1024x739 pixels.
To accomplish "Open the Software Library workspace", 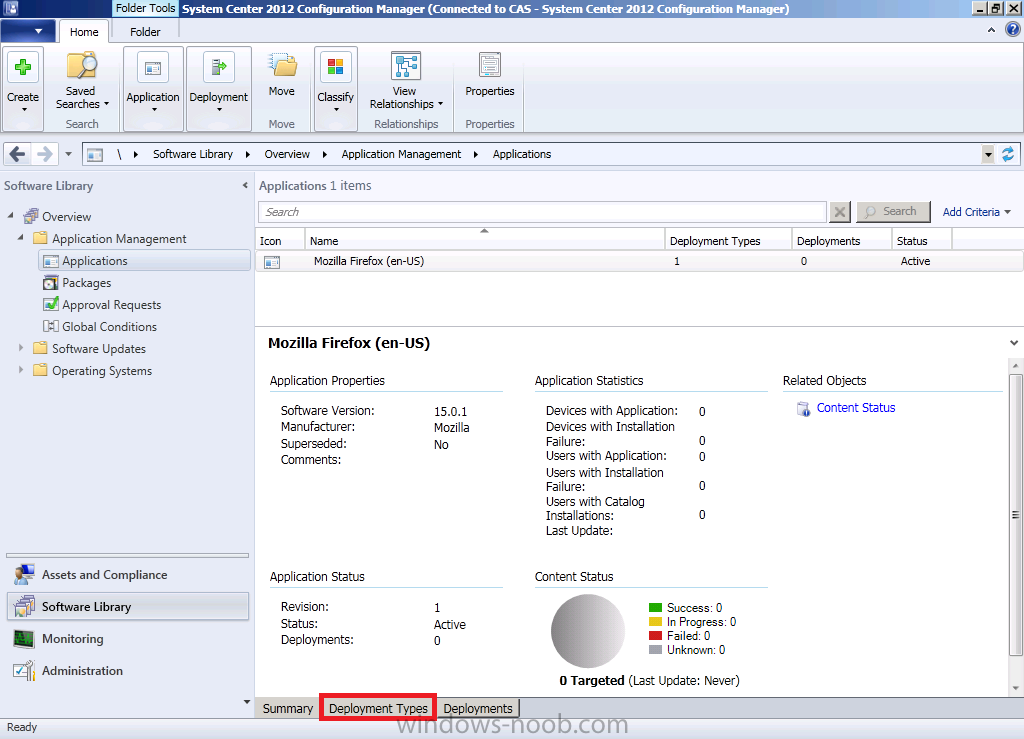I will [x=128, y=606].
